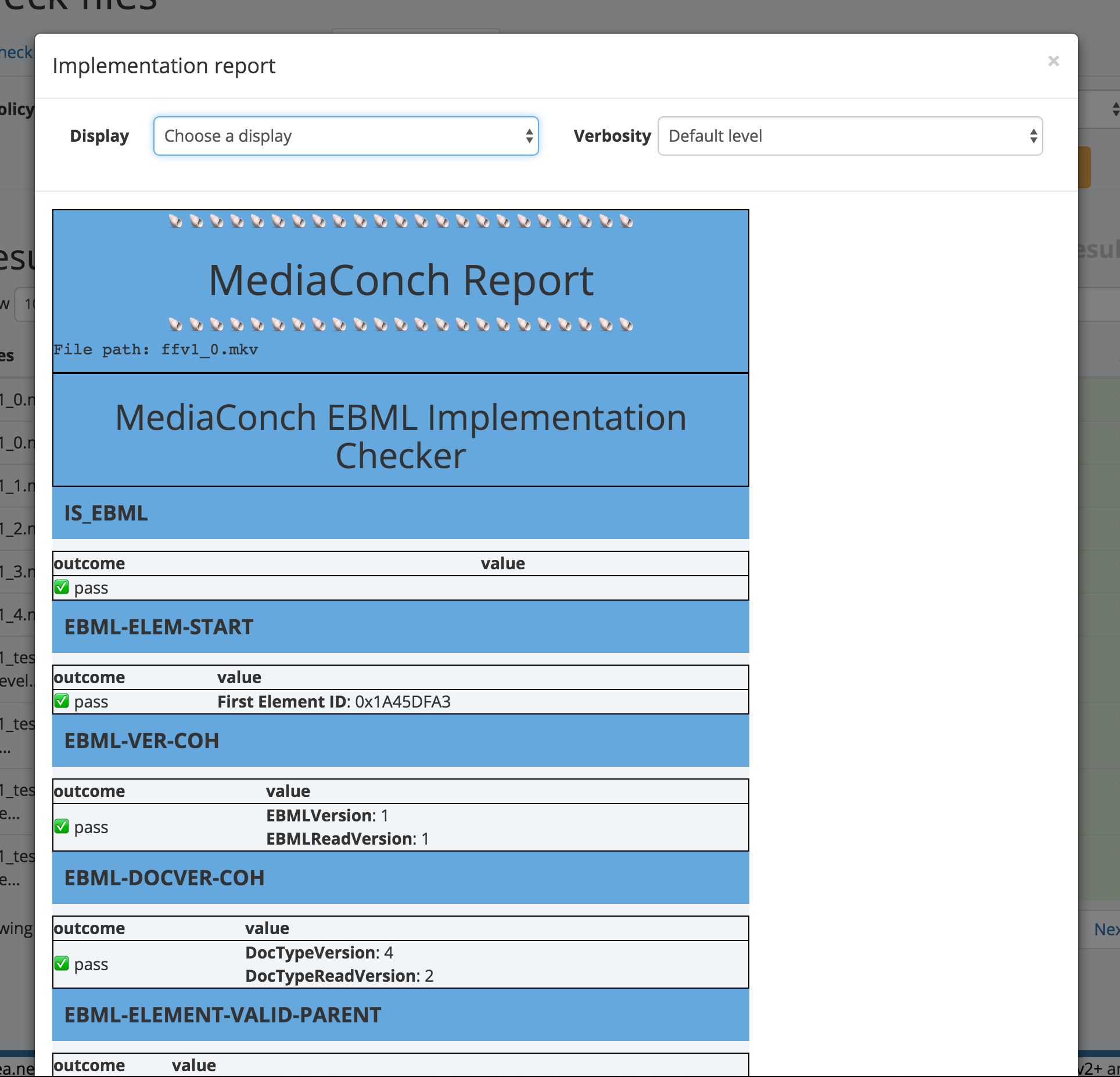This screenshot has height=1077, width=1120.
Task: Click the value column header in EBML-ELEM-START table
Action: click(239, 677)
